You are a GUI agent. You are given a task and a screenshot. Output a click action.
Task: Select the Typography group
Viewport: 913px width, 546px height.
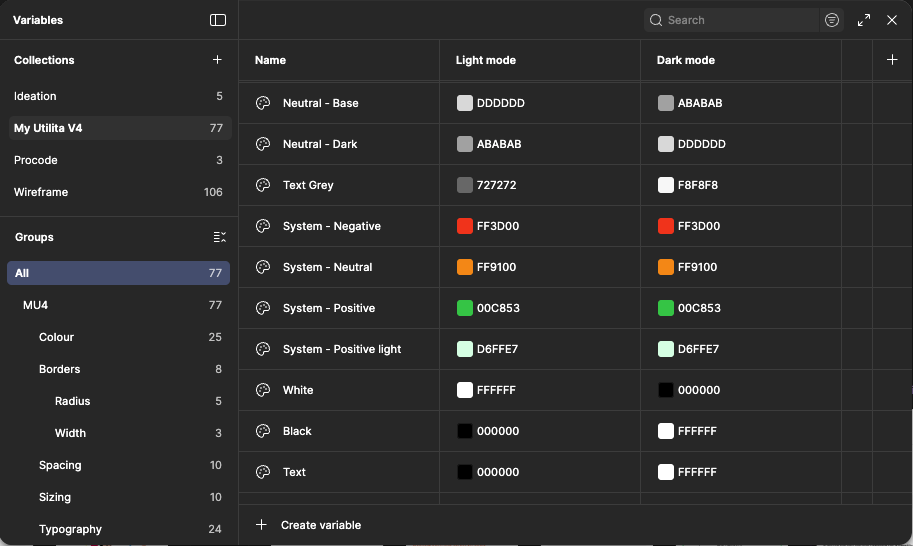click(118, 529)
